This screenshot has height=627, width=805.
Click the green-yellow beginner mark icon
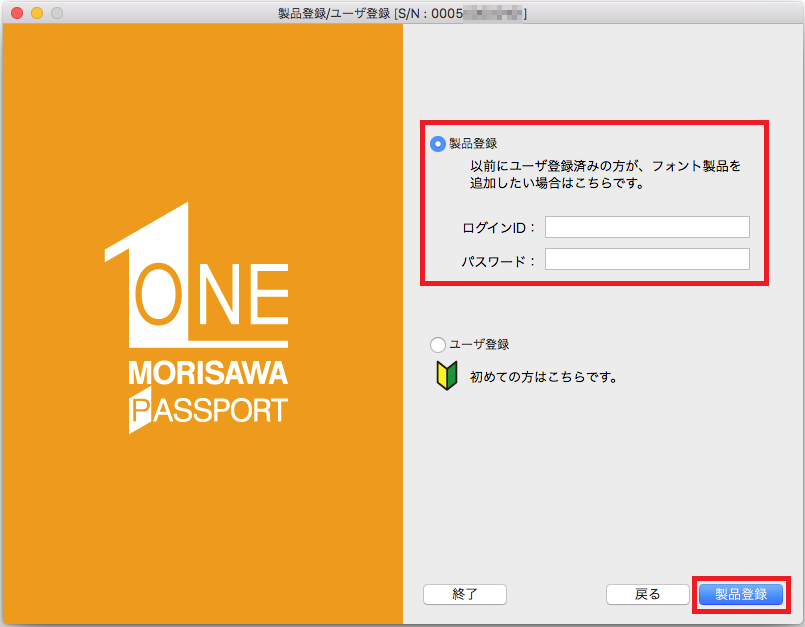click(x=446, y=377)
